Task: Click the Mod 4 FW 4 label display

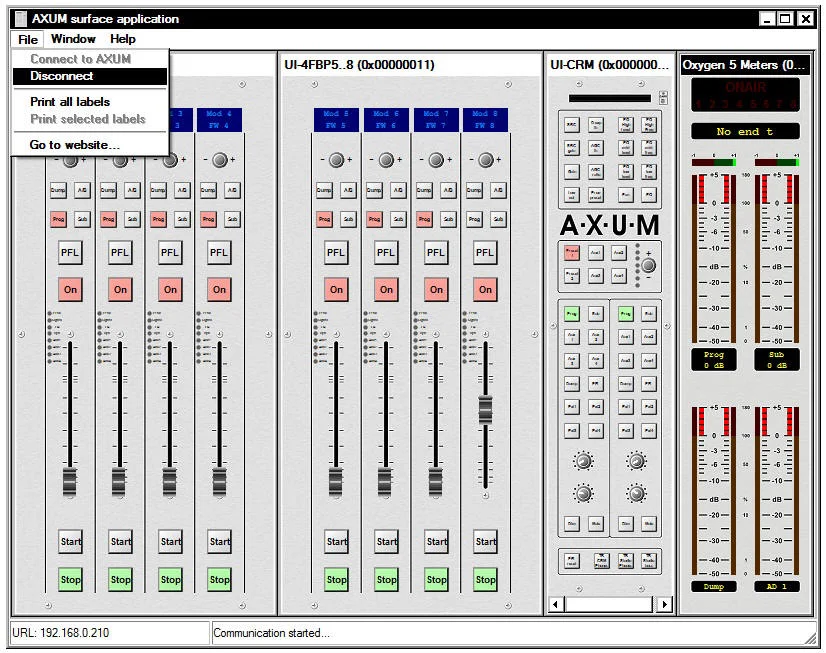Action: click(219, 120)
